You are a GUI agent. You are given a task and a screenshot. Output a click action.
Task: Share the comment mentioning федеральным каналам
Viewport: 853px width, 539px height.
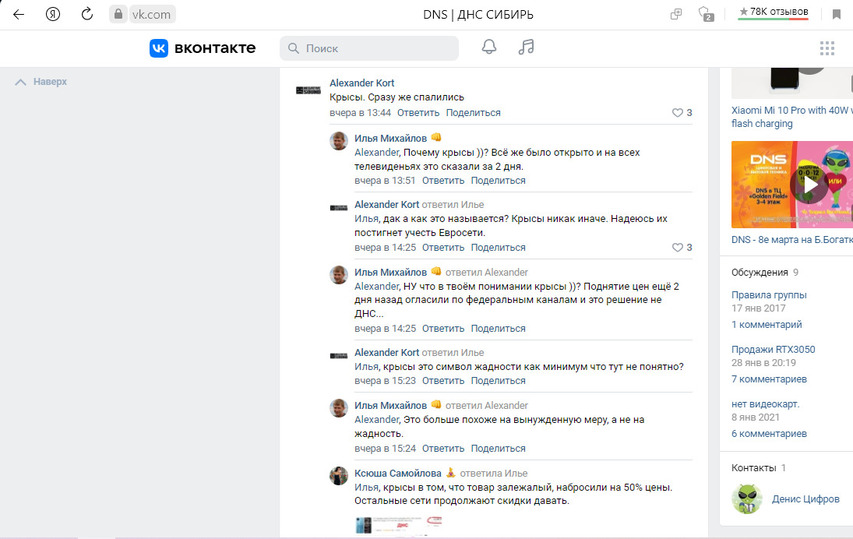[x=498, y=329]
